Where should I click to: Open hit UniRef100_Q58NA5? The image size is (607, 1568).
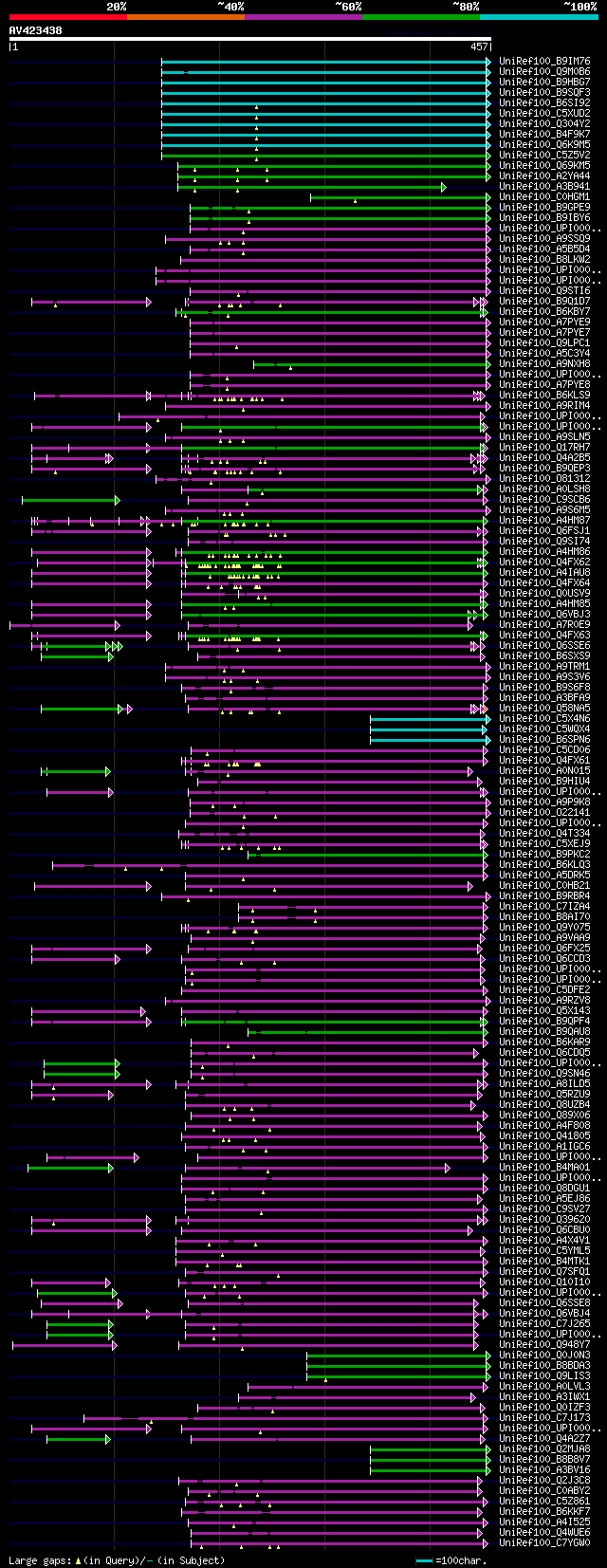[x=544, y=709]
